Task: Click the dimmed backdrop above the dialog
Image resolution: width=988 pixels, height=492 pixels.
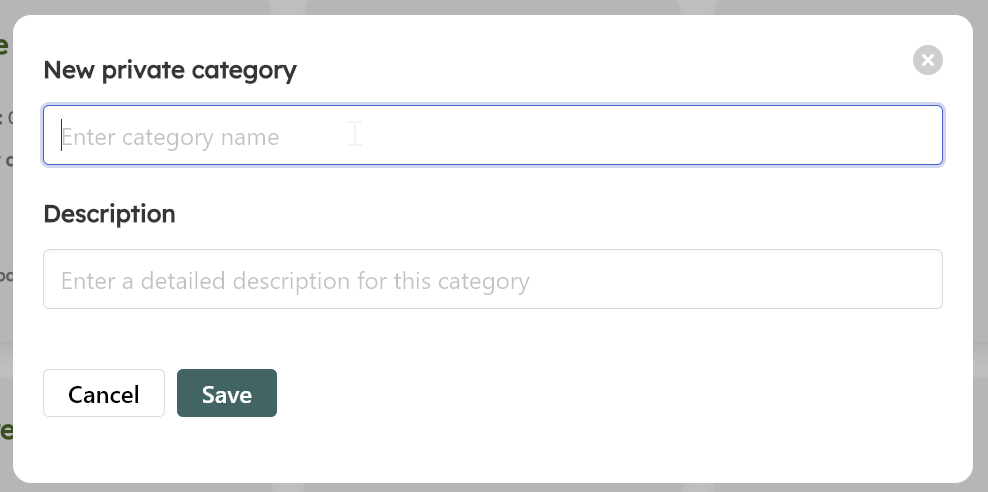Action: coord(493,6)
